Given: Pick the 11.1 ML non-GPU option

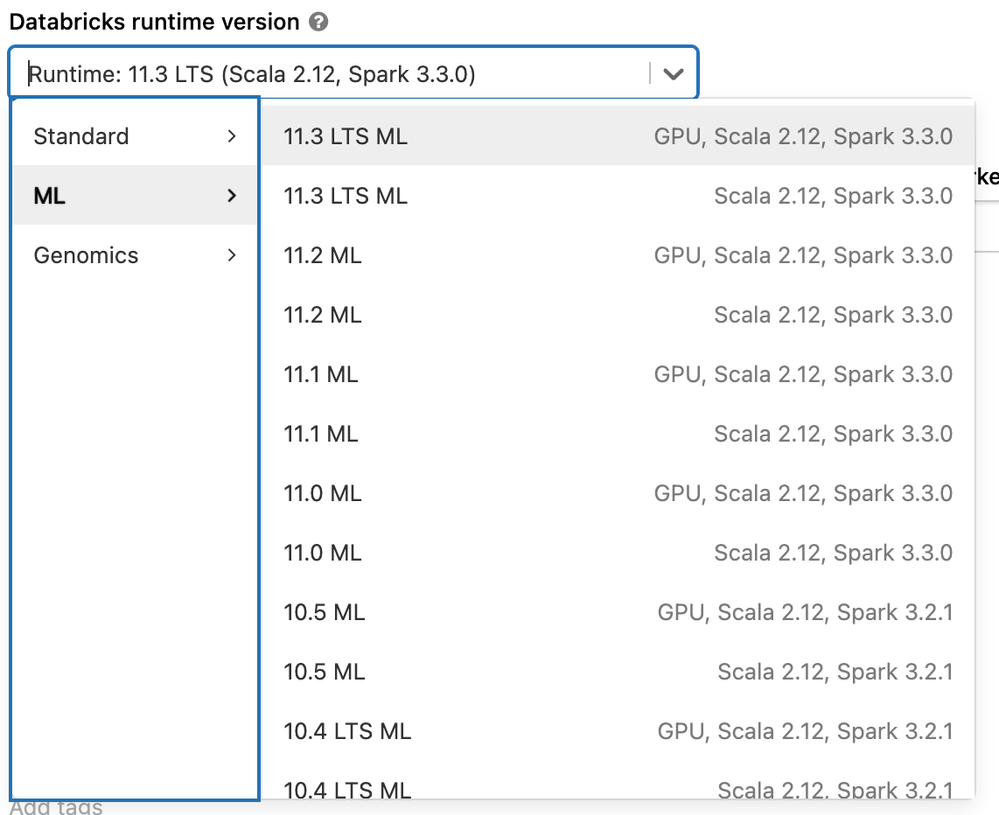Looking at the screenshot, I should 617,434.
